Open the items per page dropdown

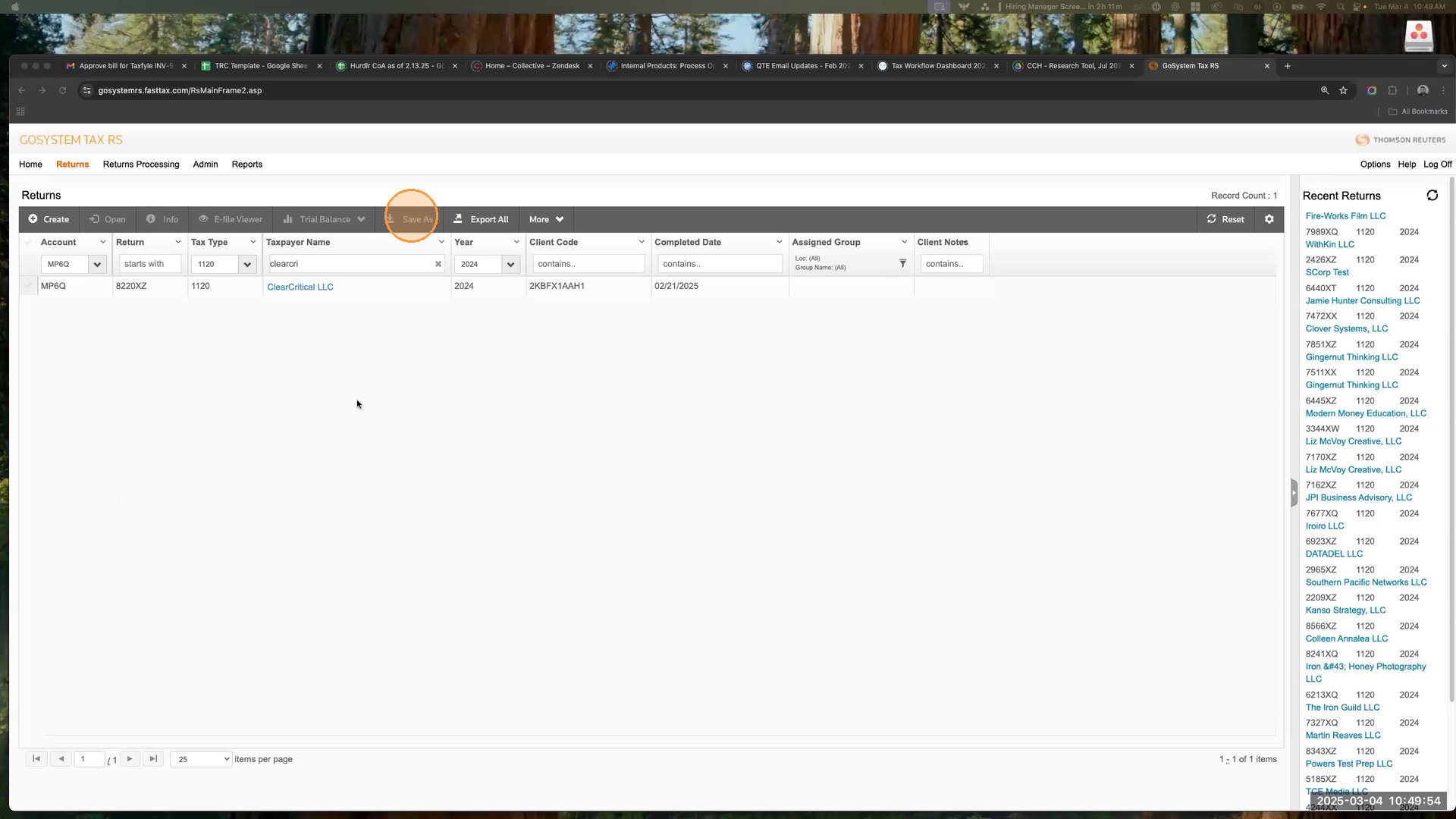coord(201,759)
